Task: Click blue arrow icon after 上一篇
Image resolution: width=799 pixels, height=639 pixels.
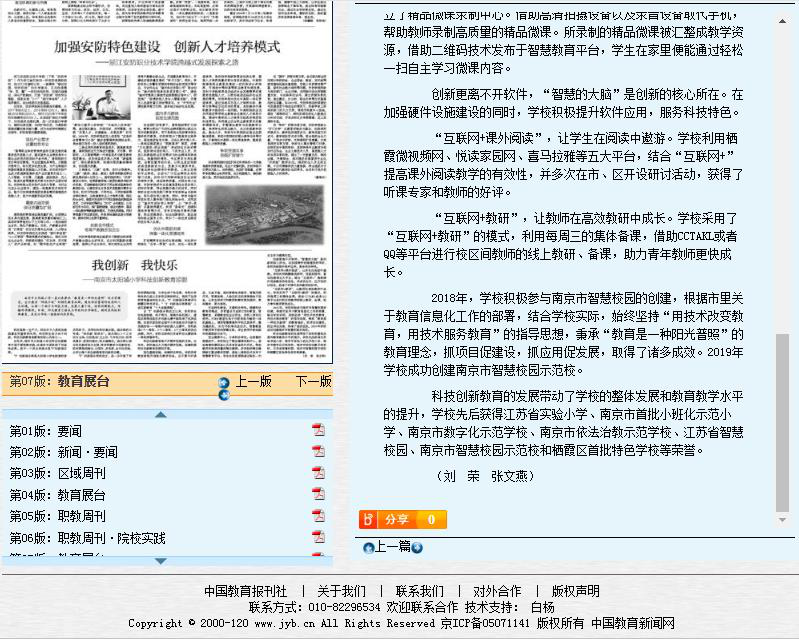Action: [x=417, y=548]
